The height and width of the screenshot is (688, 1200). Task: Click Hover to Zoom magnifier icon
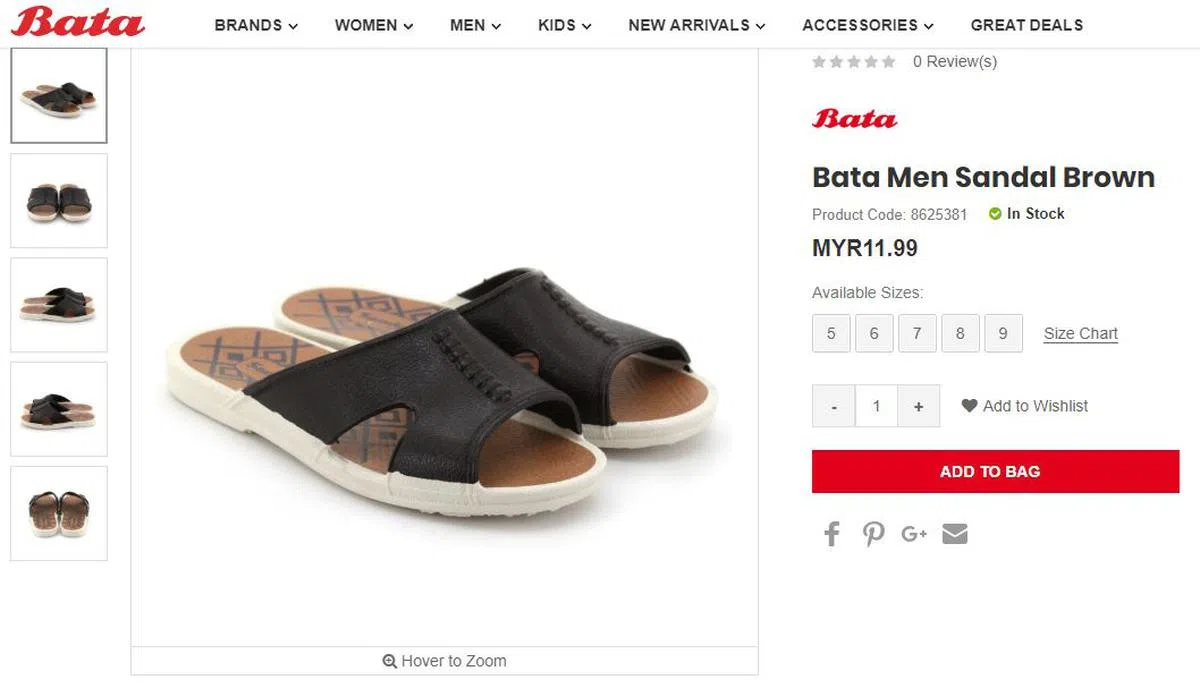(x=390, y=661)
